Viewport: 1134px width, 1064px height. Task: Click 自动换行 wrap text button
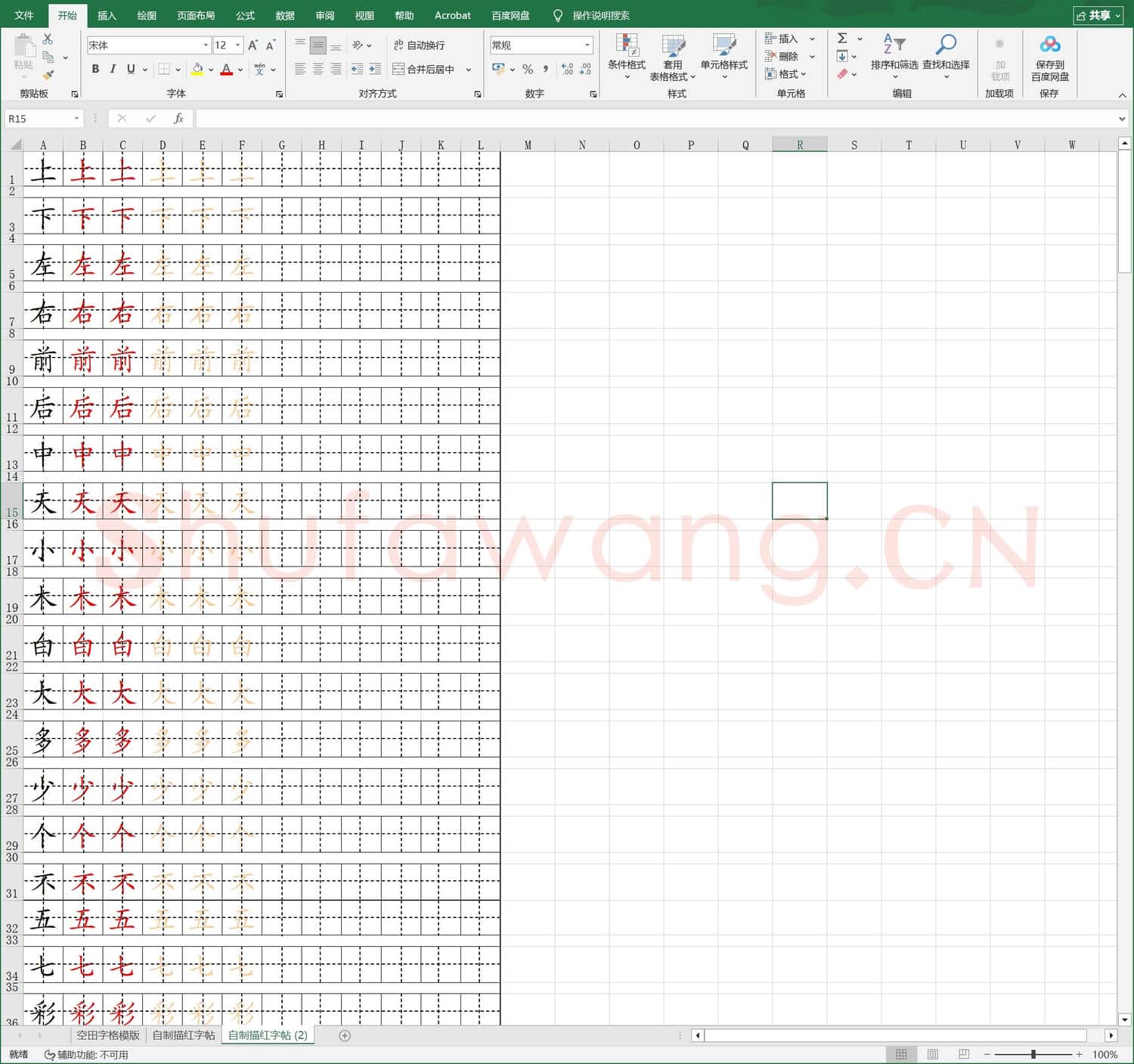click(x=419, y=45)
